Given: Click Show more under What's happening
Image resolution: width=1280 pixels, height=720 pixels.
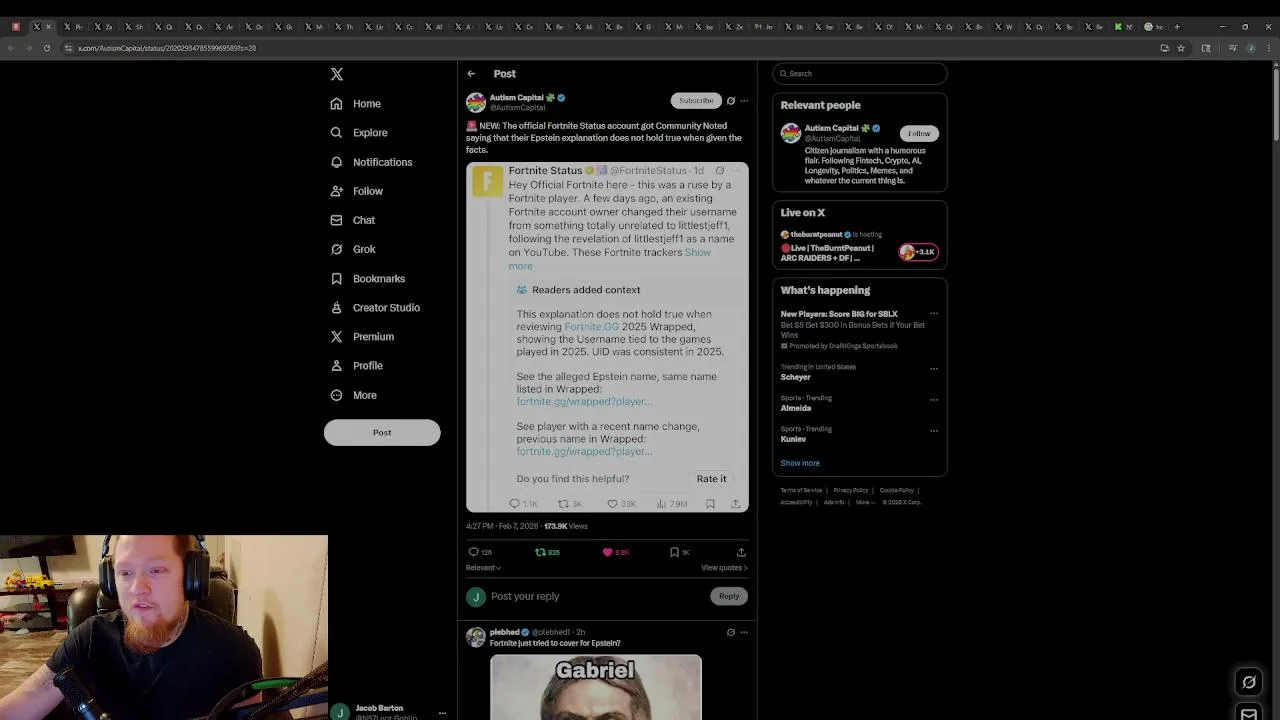Looking at the screenshot, I should tap(800, 463).
